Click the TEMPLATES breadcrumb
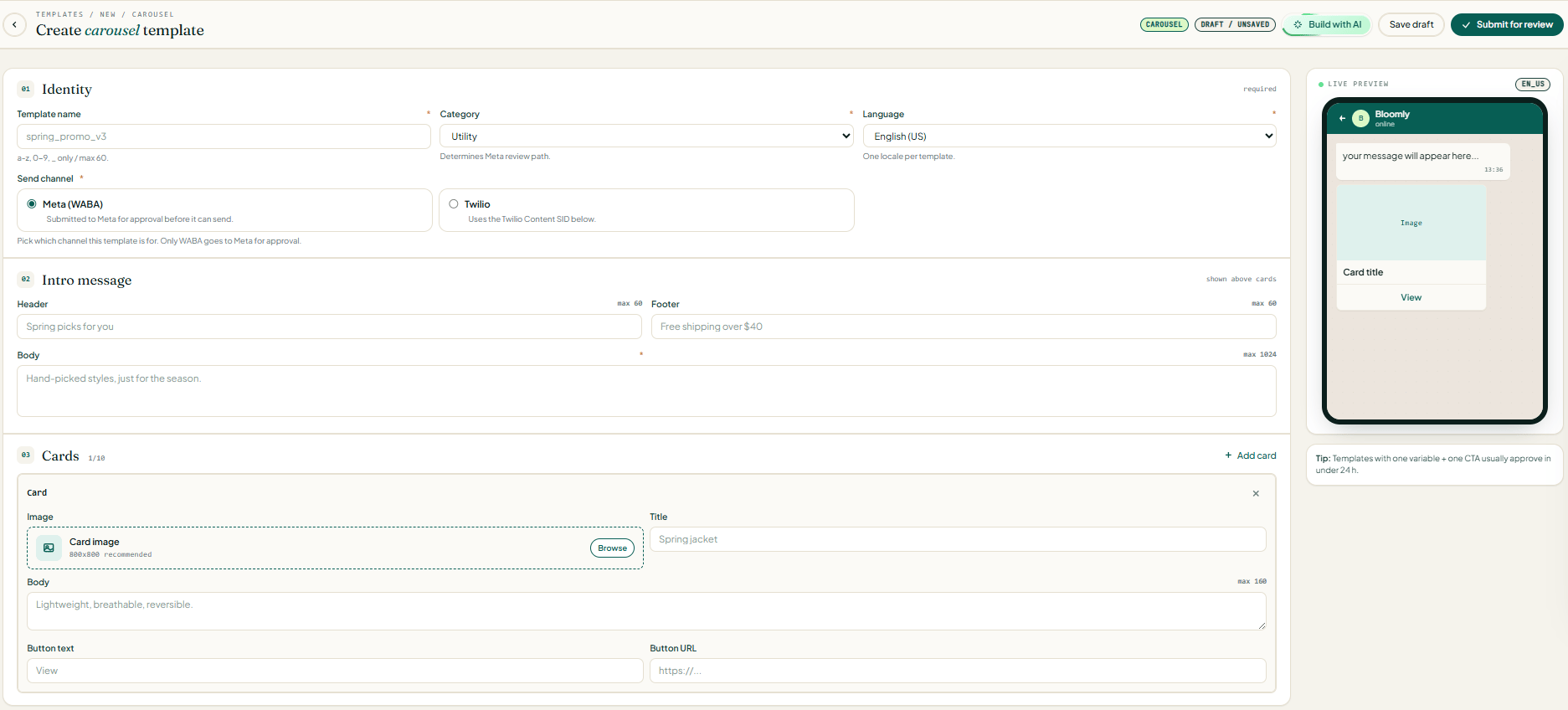Screen dimensions: 1568x710 (x=59, y=14)
